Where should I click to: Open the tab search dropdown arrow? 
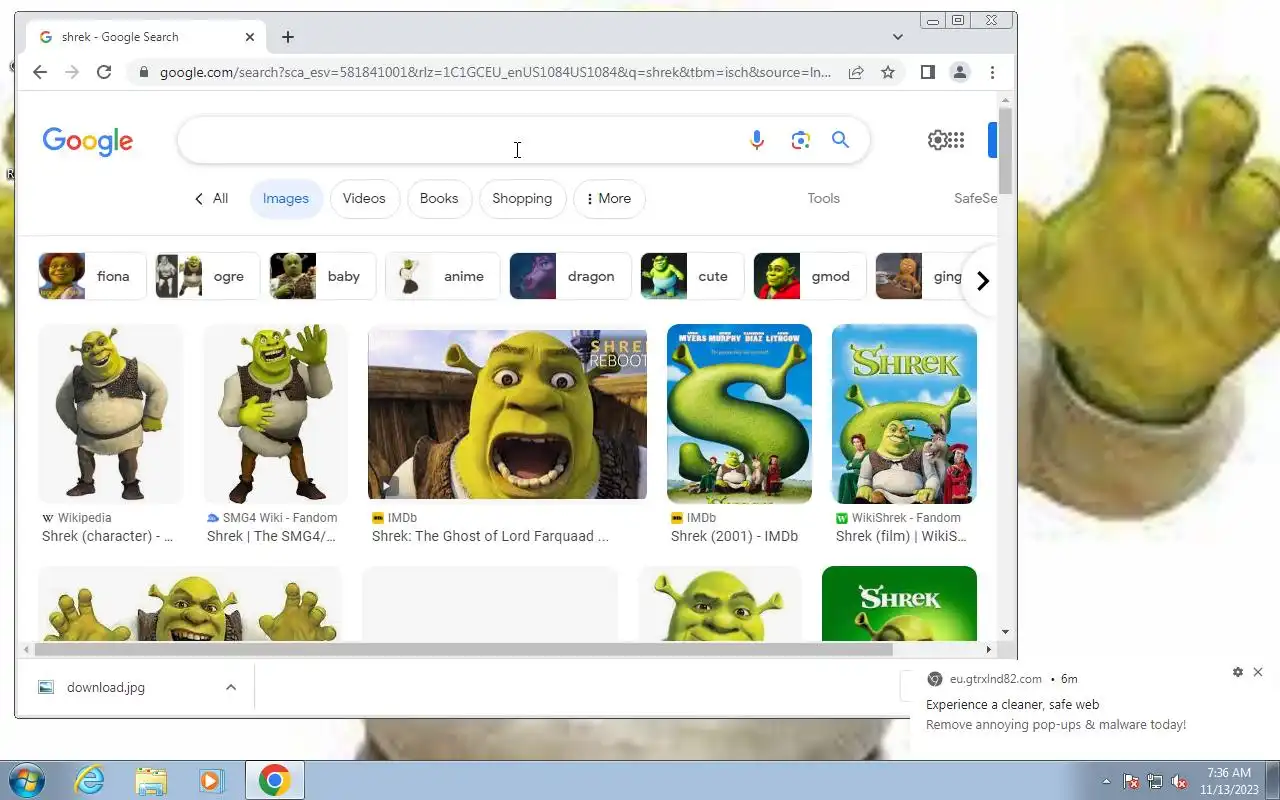[898, 37]
